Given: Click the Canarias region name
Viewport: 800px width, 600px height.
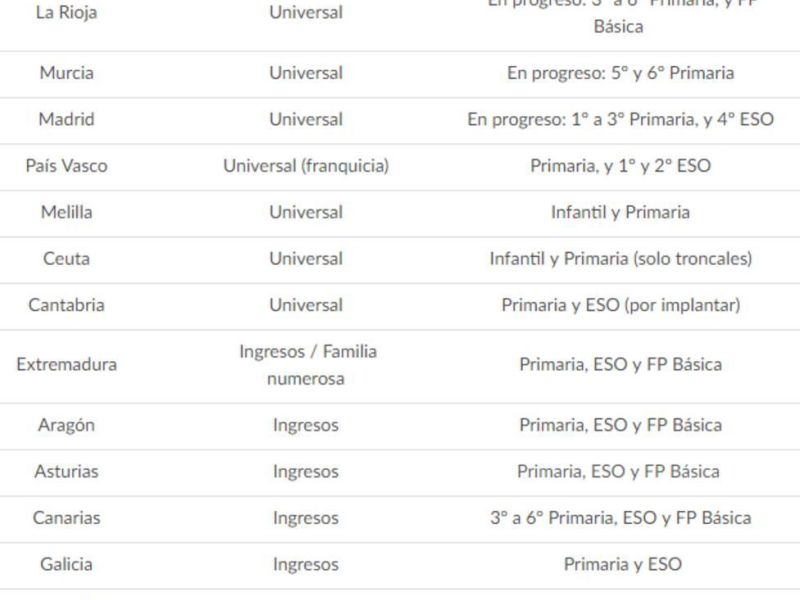Looking at the screenshot, I should point(66,518).
